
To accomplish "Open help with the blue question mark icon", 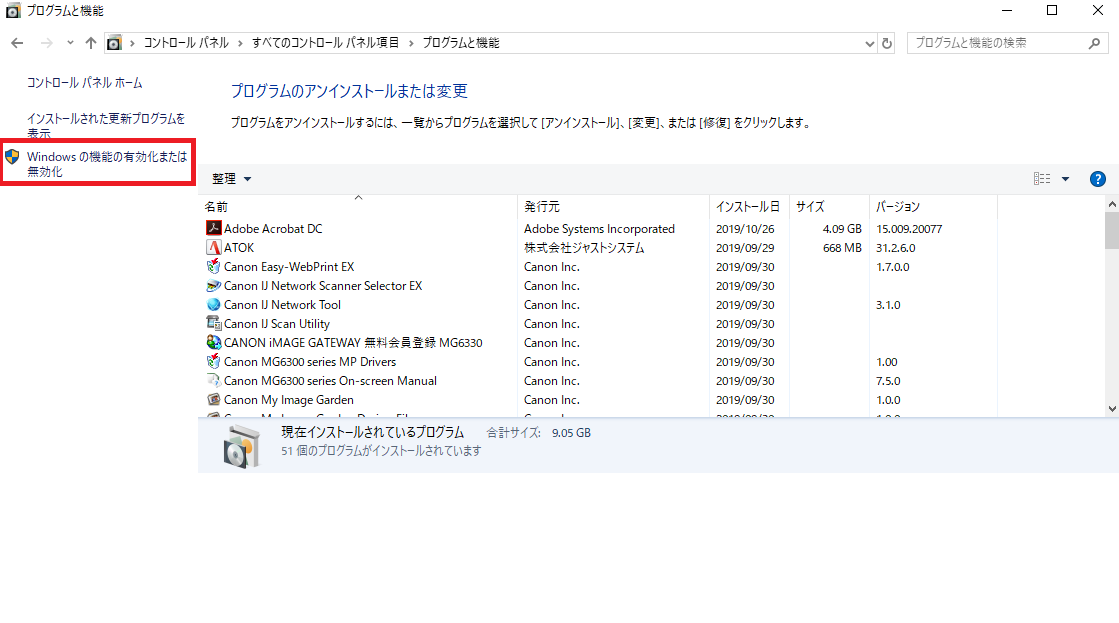I will (x=1098, y=179).
